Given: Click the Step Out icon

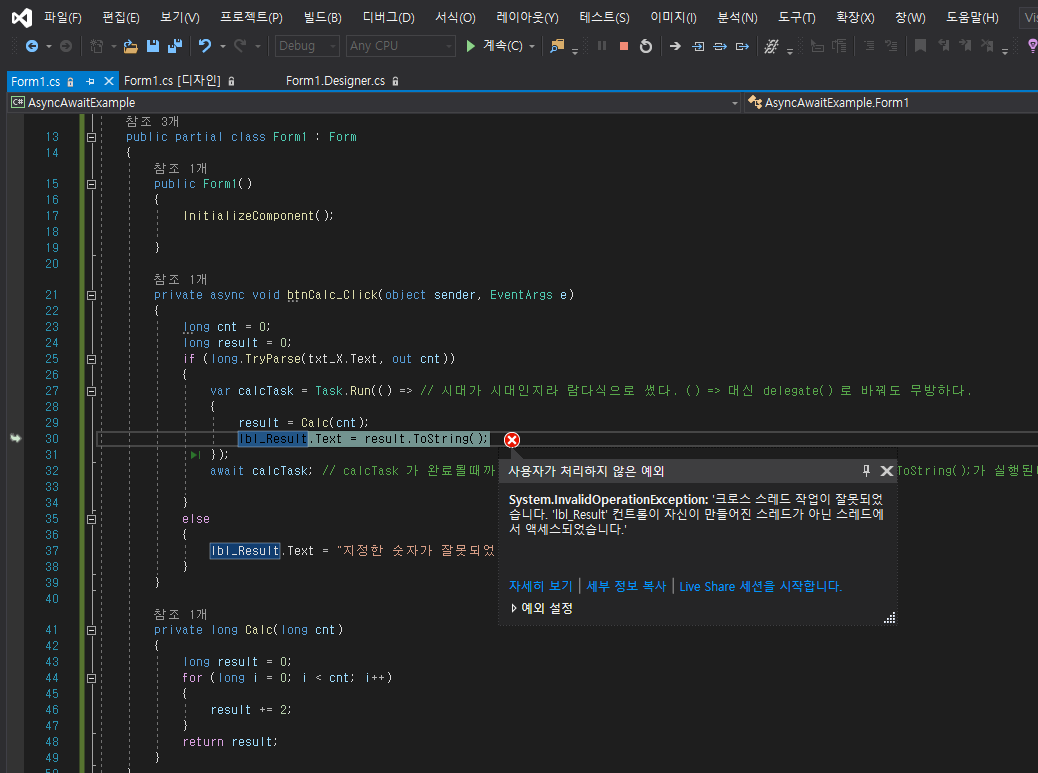Looking at the screenshot, I should pos(742,46).
